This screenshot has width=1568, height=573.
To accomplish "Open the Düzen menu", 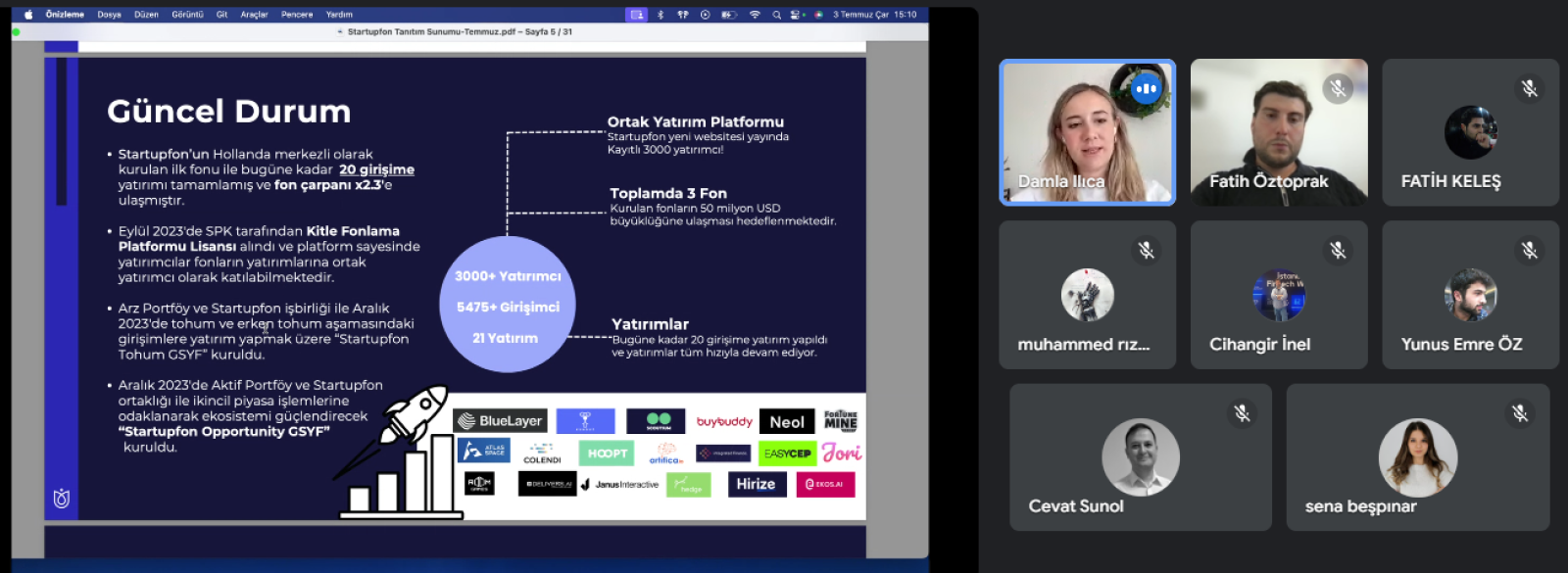I will coord(146,15).
